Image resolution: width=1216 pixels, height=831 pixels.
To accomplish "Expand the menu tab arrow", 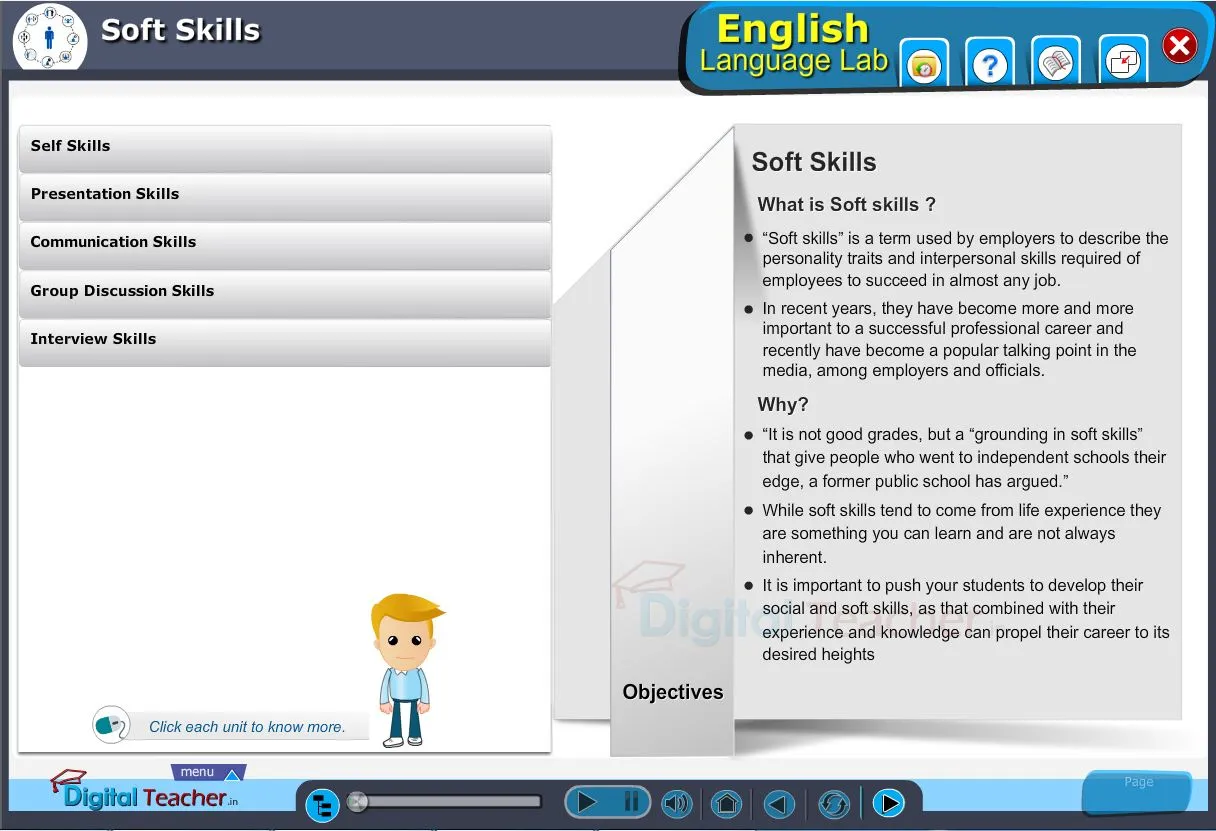I will (231, 774).
